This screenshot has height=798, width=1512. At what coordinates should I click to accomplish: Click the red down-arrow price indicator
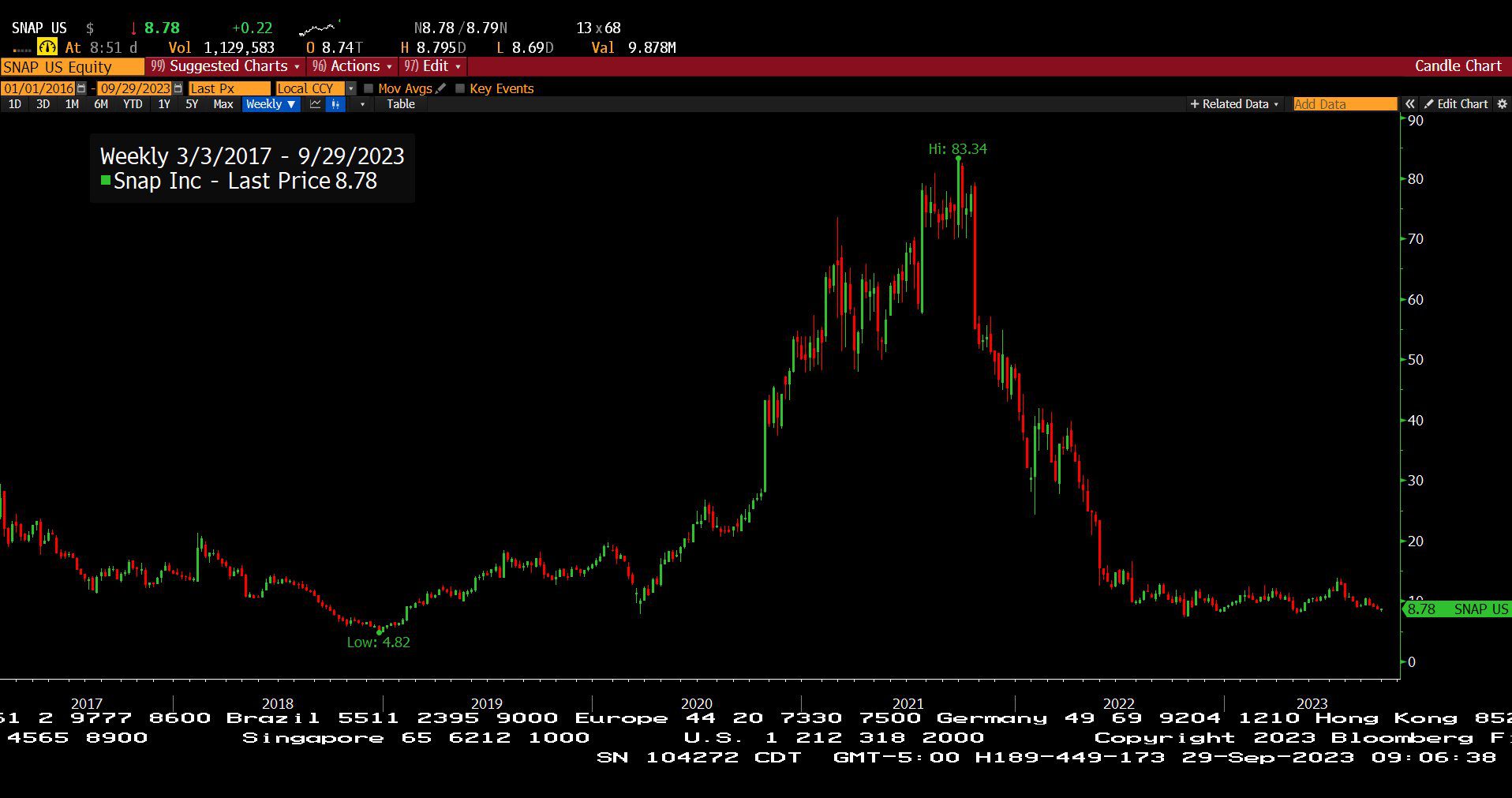click(x=133, y=28)
